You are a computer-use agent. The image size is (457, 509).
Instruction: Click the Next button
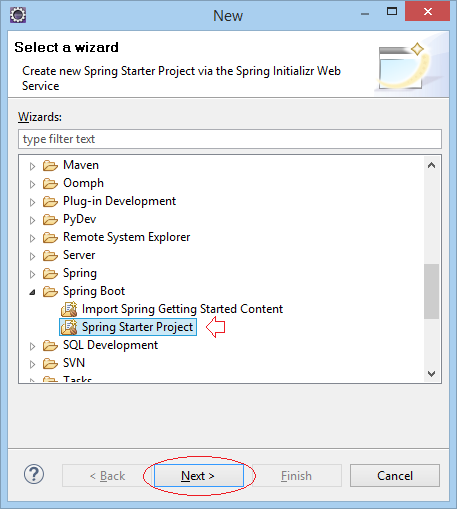(x=199, y=476)
